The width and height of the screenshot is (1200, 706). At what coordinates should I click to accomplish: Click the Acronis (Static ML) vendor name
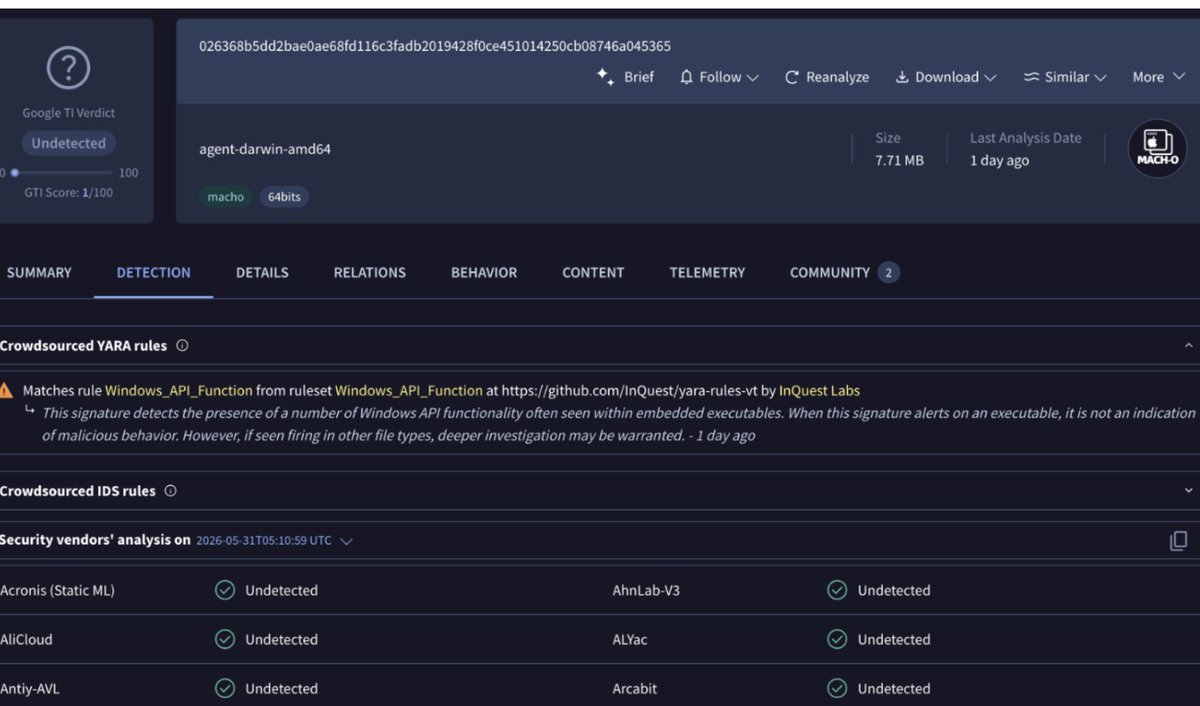pyautogui.click(x=57, y=590)
